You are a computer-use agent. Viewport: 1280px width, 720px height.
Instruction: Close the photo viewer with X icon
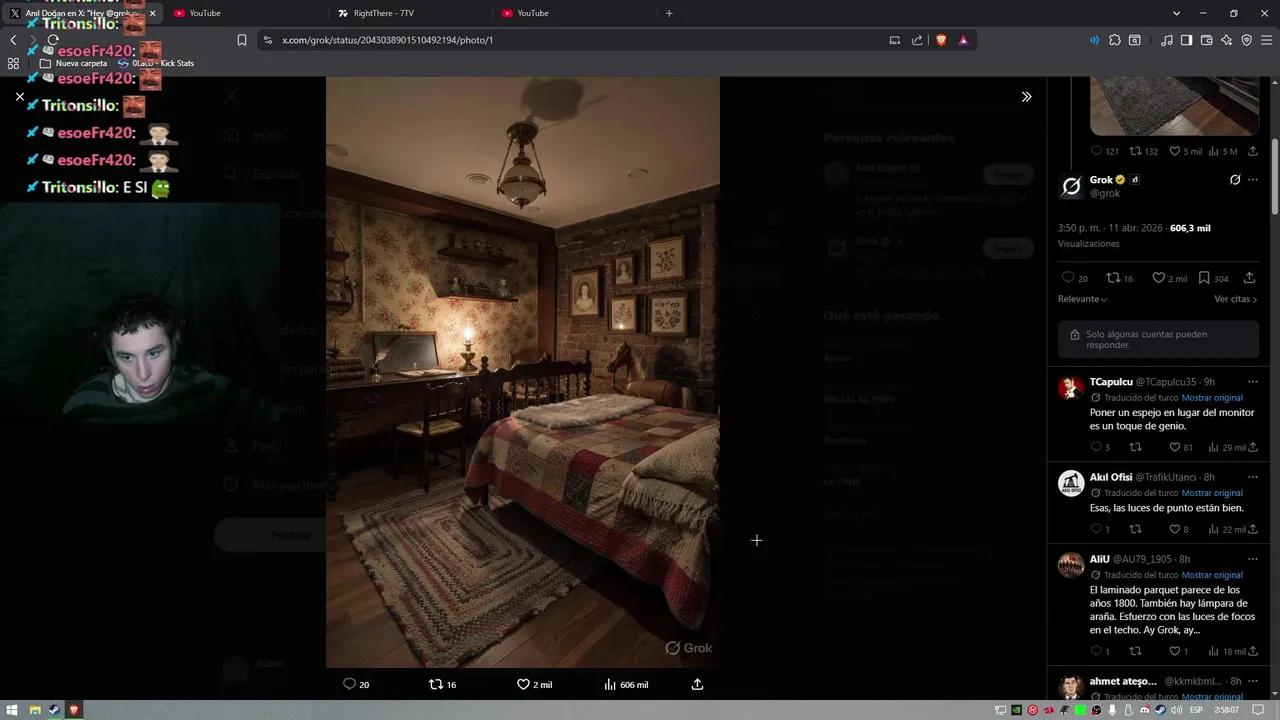19,97
